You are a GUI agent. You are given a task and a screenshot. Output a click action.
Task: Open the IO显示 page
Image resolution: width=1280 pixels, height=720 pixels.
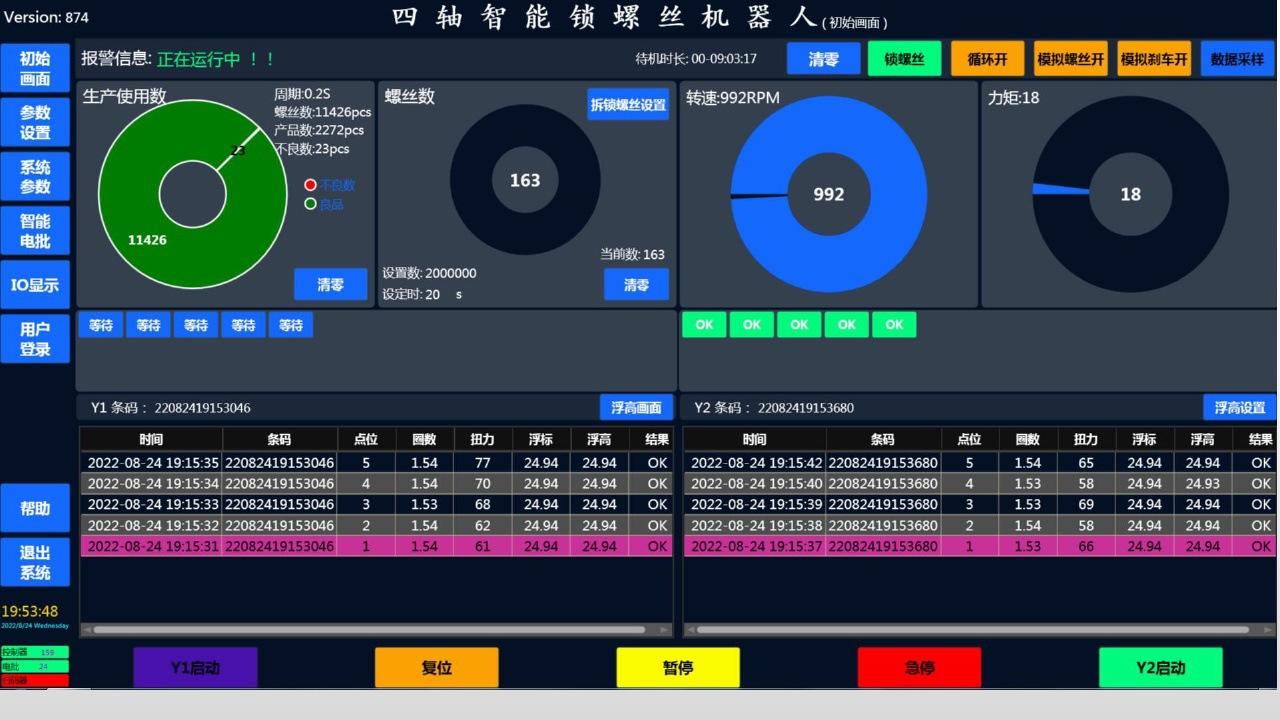[35, 285]
